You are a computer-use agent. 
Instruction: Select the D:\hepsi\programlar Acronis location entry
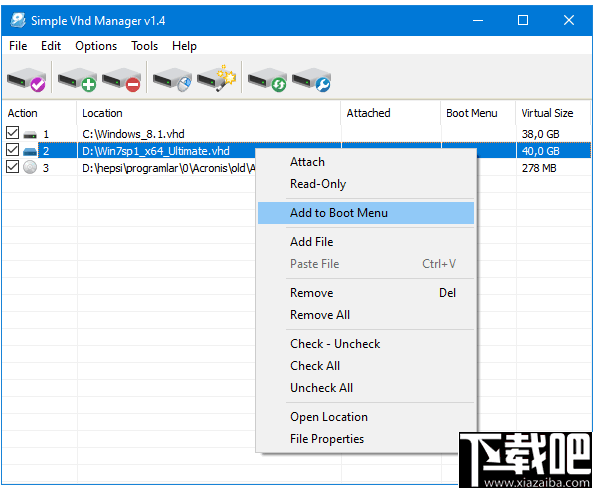pyautogui.click(x=169, y=168)
